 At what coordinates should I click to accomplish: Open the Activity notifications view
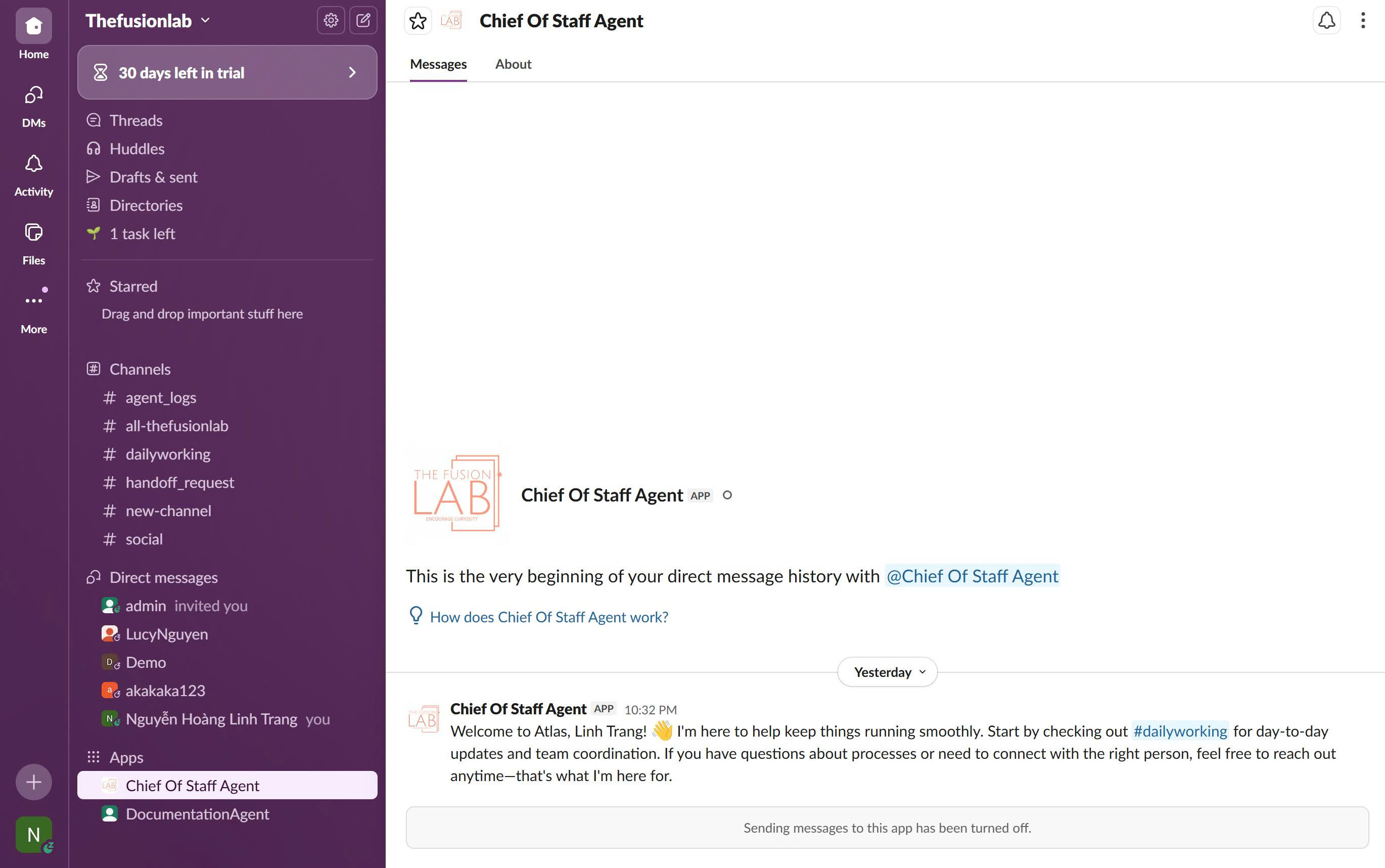[x=33, y=175]
